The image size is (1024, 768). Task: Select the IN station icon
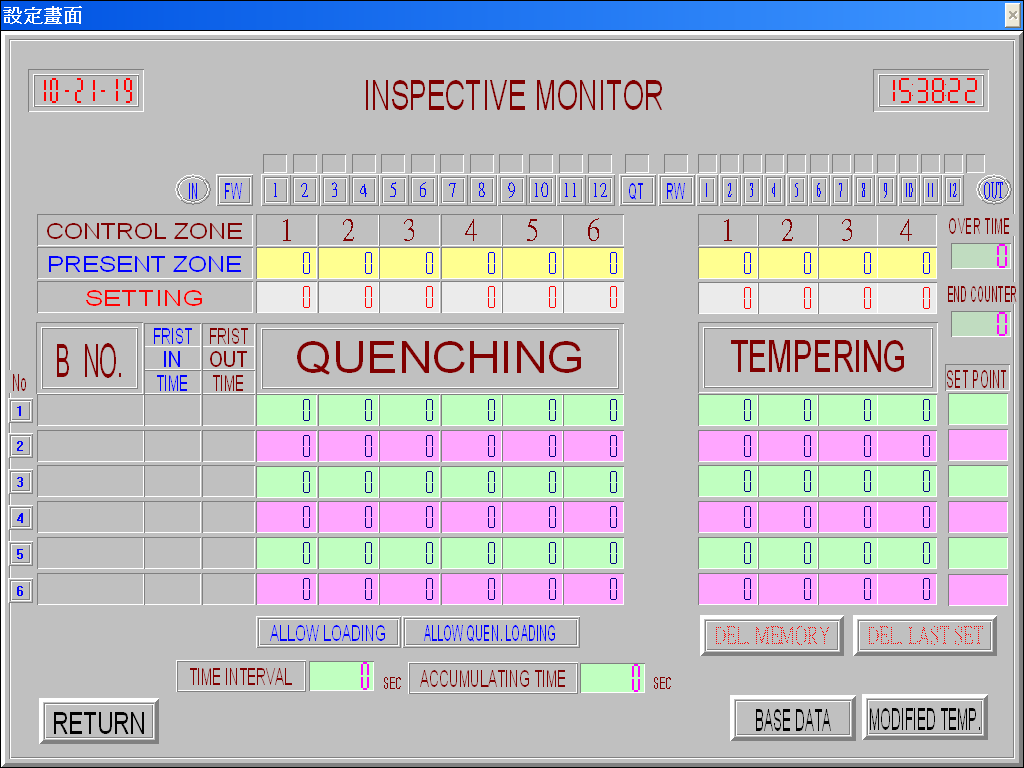coord(192,190)
